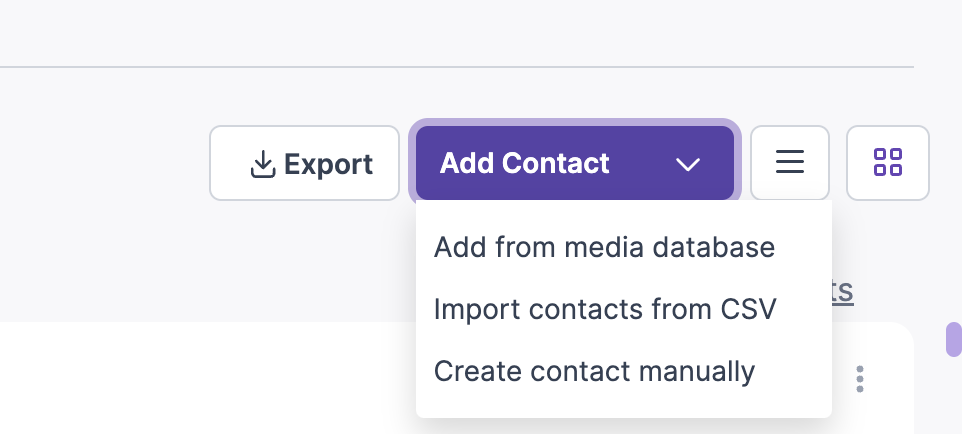The image size is (962, 434).
Task: Switch to list view with hamburger icon
Action: pos(790,163)
